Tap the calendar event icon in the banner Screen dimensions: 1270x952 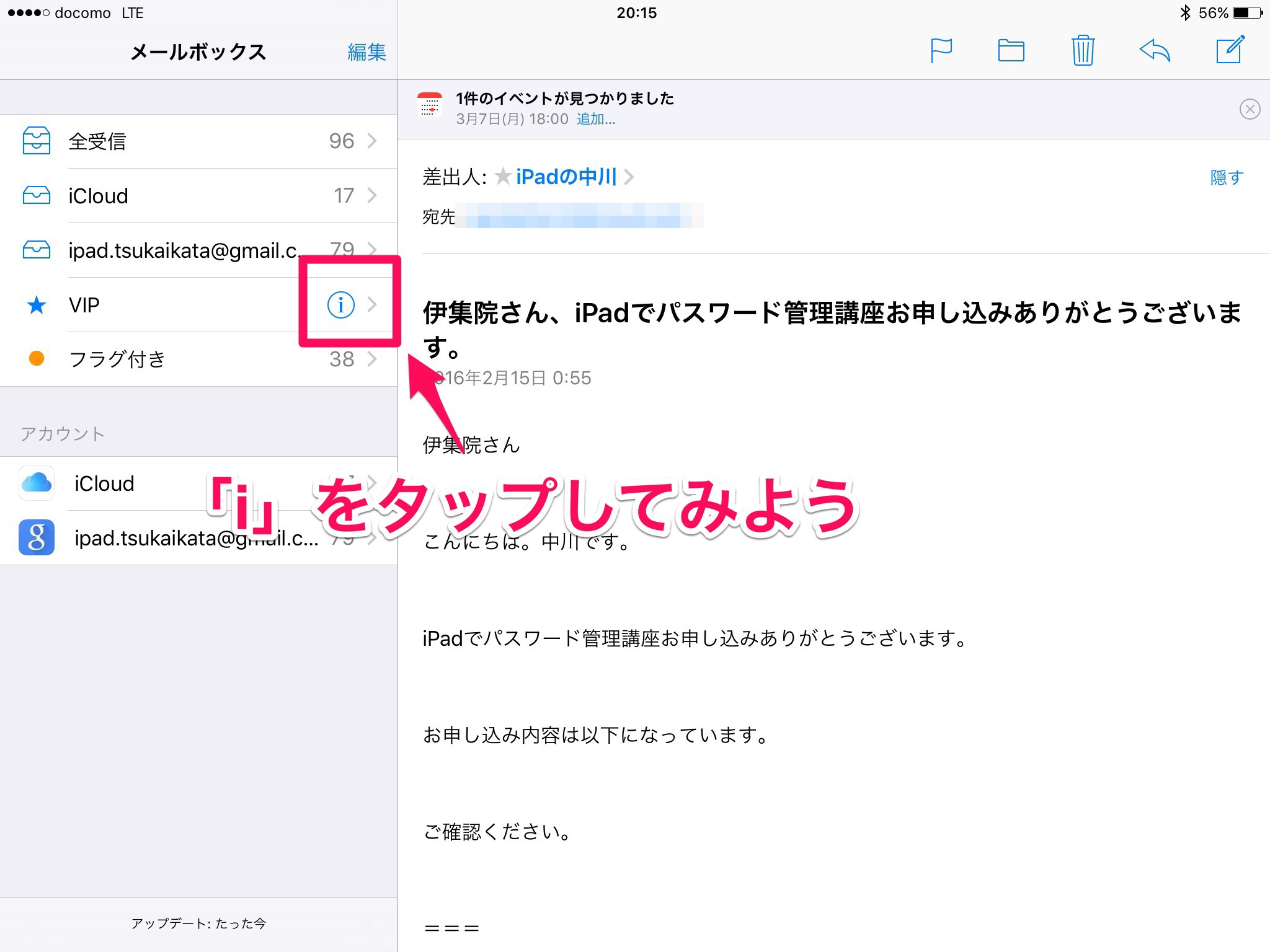pos(429,106)
